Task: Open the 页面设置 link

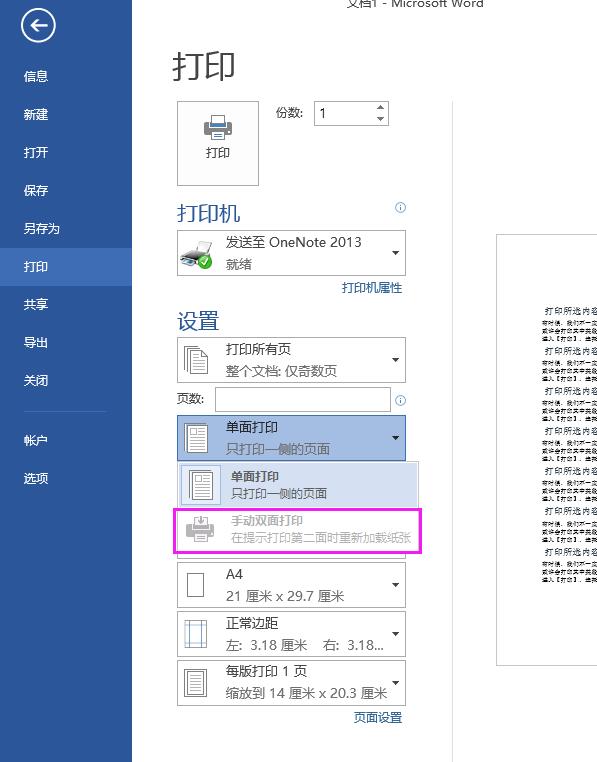Action: (378, 717)
